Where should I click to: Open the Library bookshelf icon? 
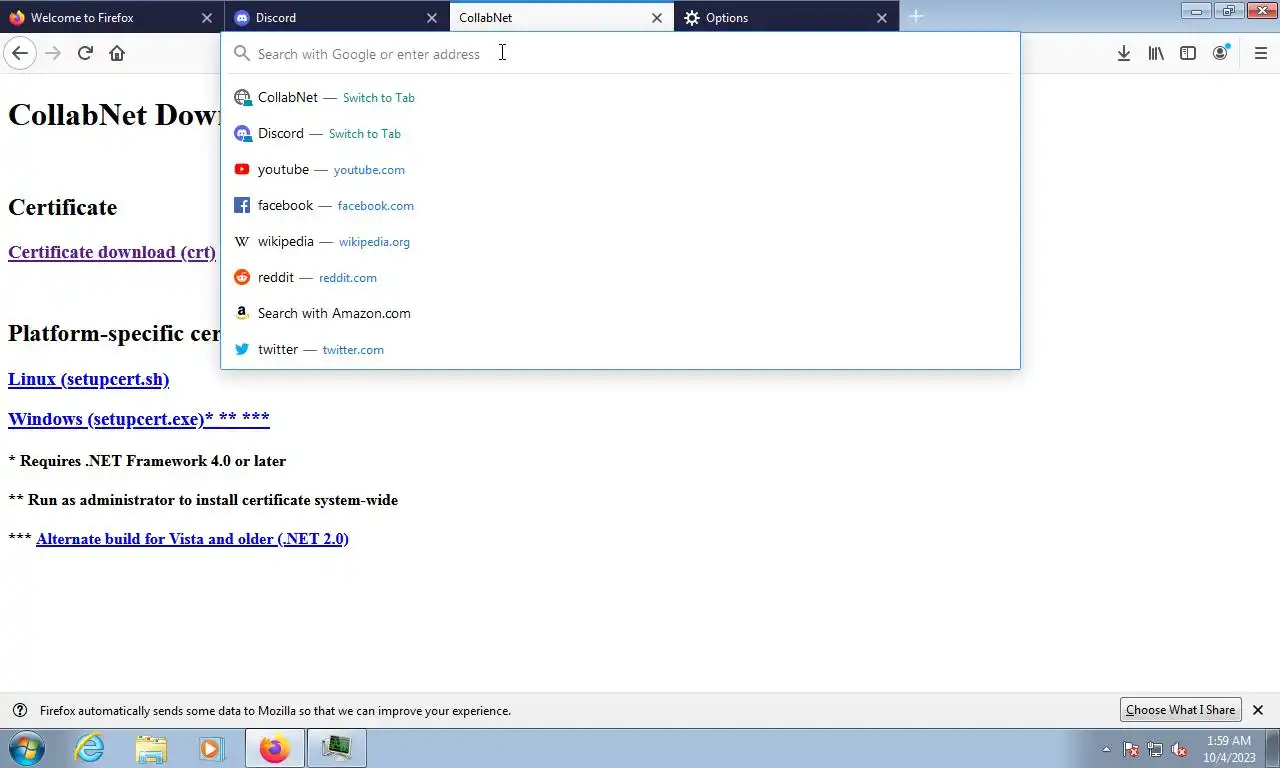click(1156, 53)
